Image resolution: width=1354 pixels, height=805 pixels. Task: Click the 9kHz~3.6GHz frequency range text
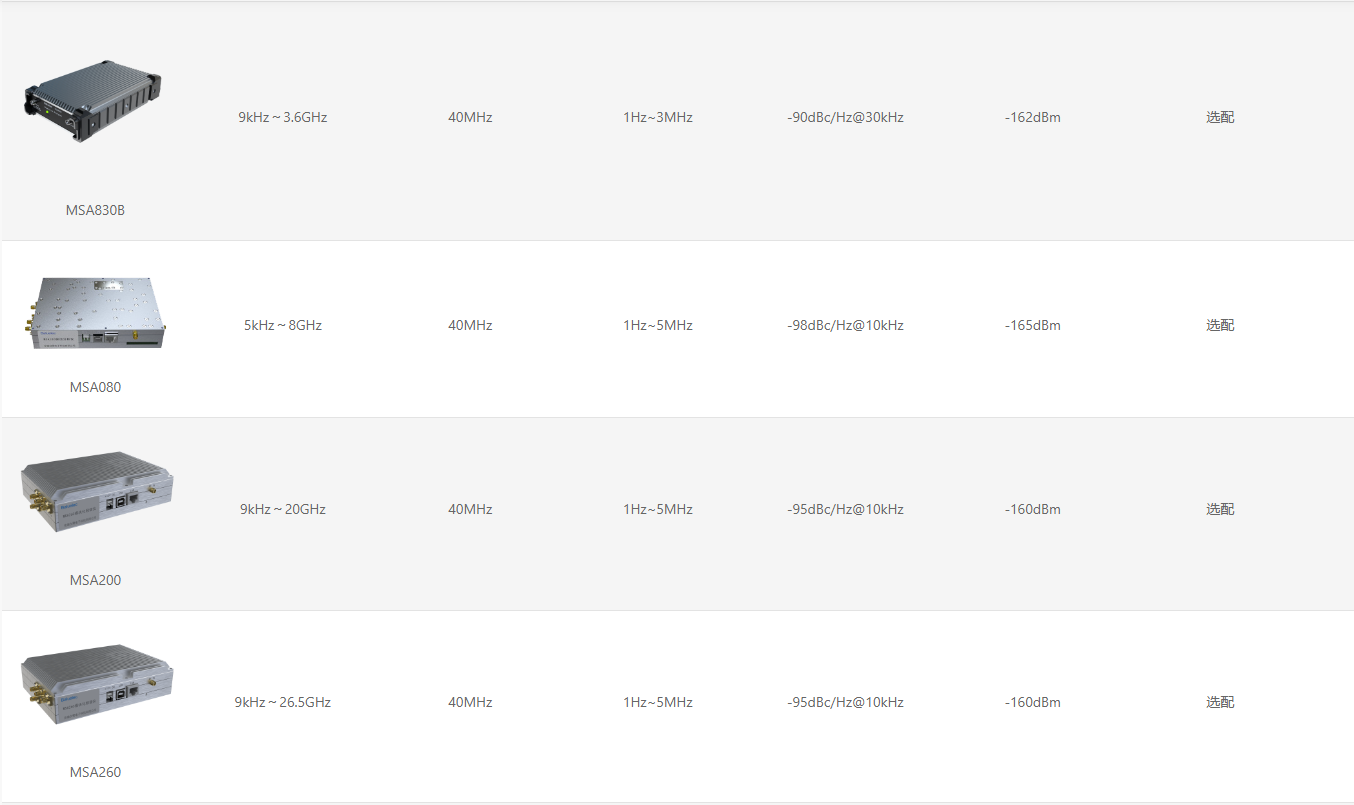click(x=283, y=117)
